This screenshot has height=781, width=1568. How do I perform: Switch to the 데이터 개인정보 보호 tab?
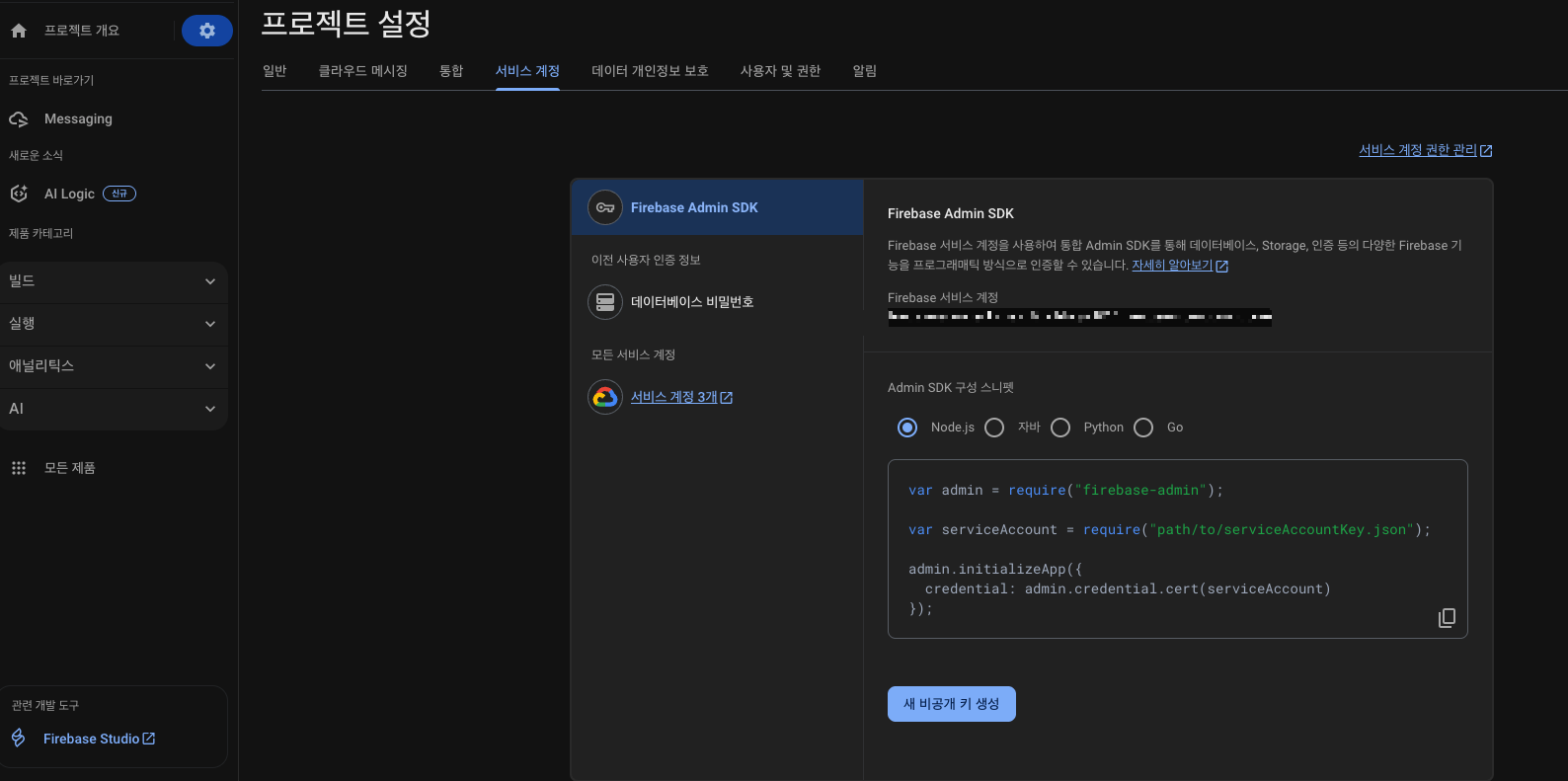point(650,71)
